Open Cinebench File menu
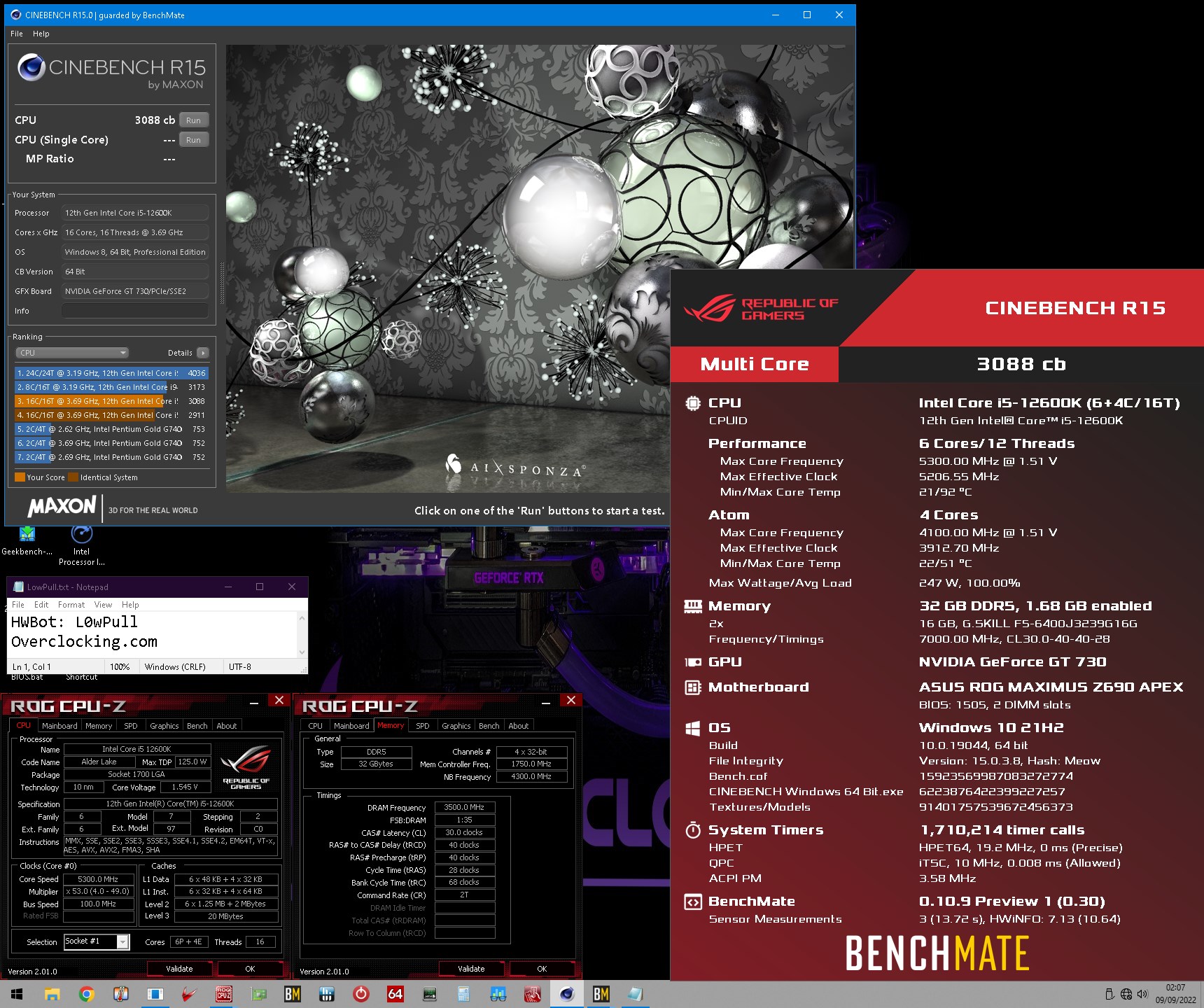 (x=17, y=34)
